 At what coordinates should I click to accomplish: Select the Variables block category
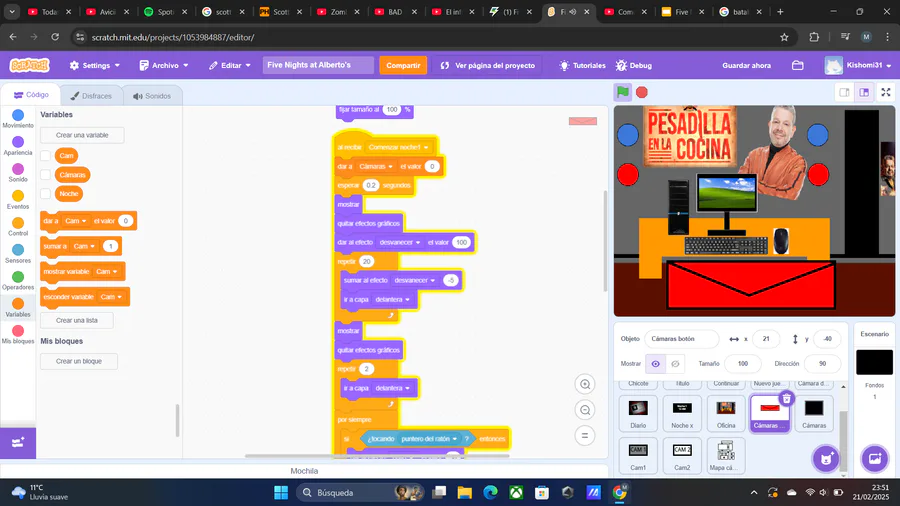(18, 308)
